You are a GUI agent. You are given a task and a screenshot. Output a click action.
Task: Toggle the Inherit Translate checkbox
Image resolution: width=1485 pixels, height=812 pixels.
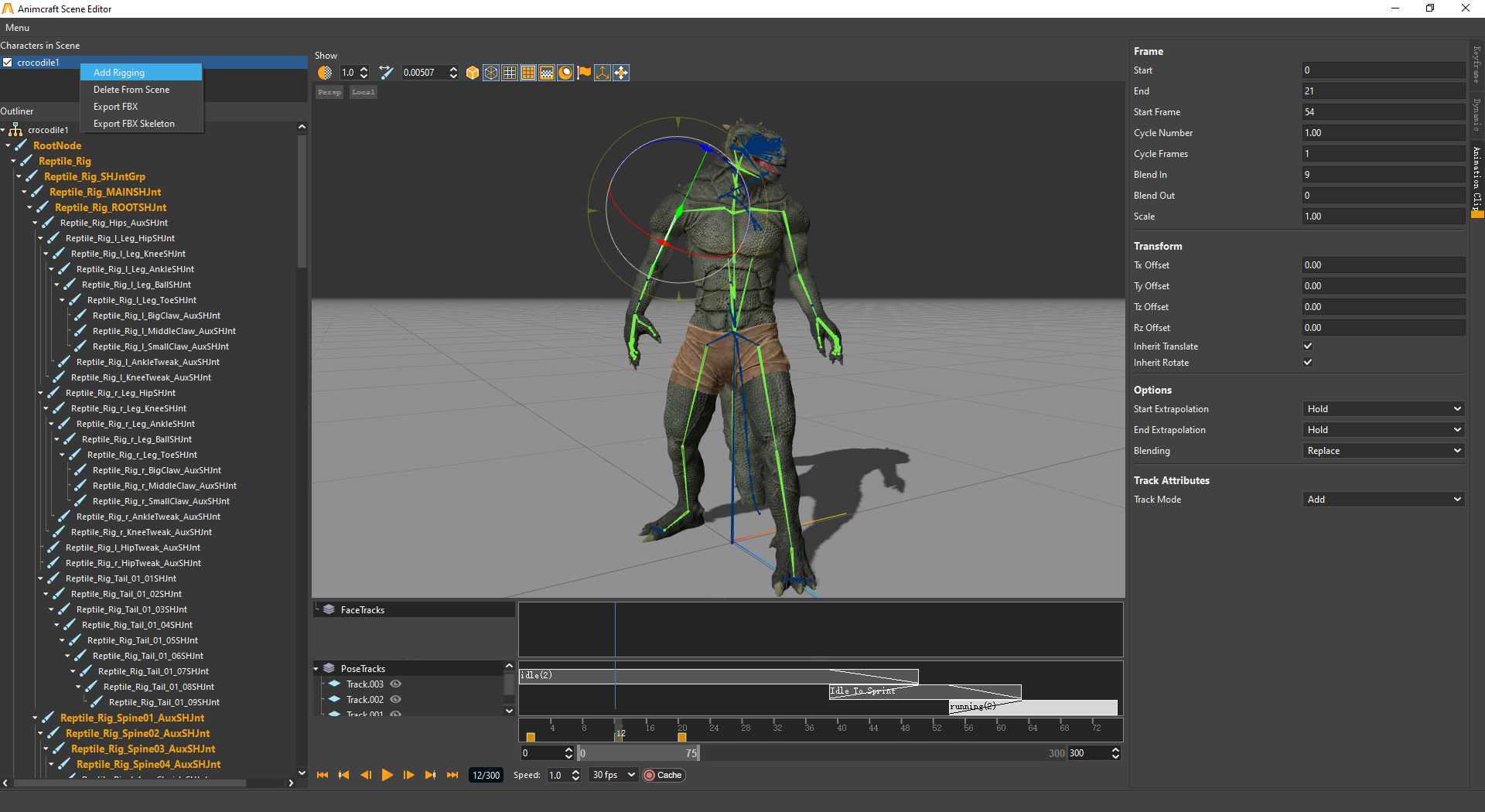tap(1308, 346)
